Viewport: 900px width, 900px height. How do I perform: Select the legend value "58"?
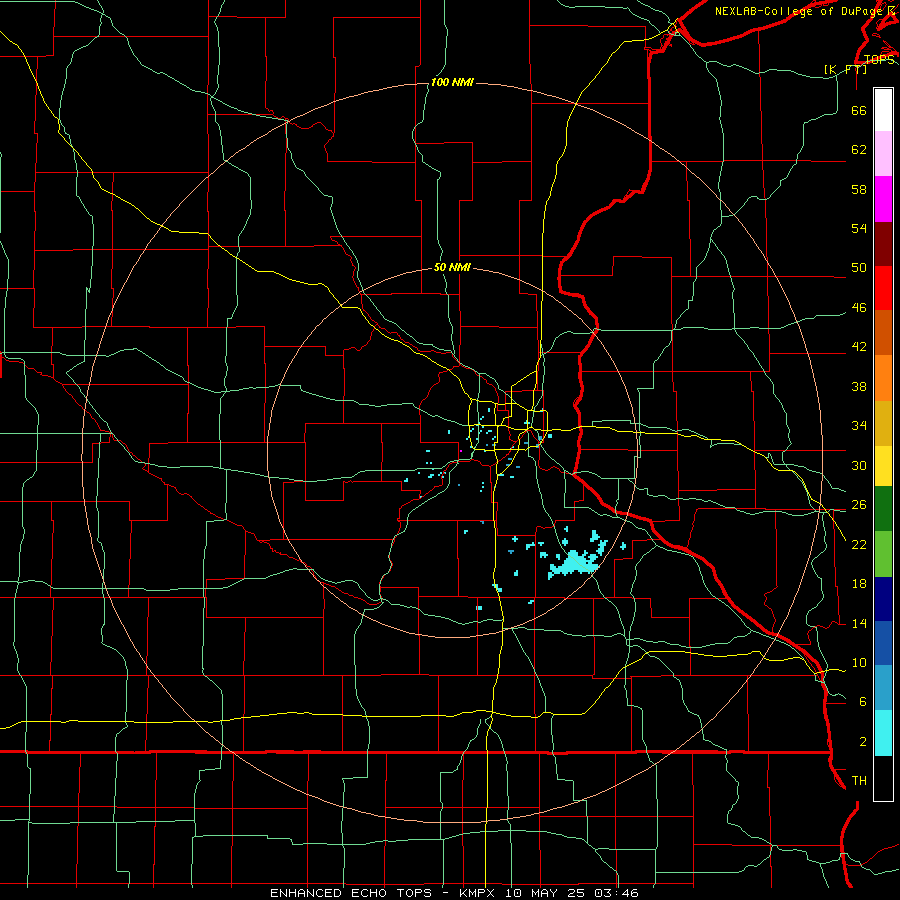pyautogui.click(x=859, y=189)
